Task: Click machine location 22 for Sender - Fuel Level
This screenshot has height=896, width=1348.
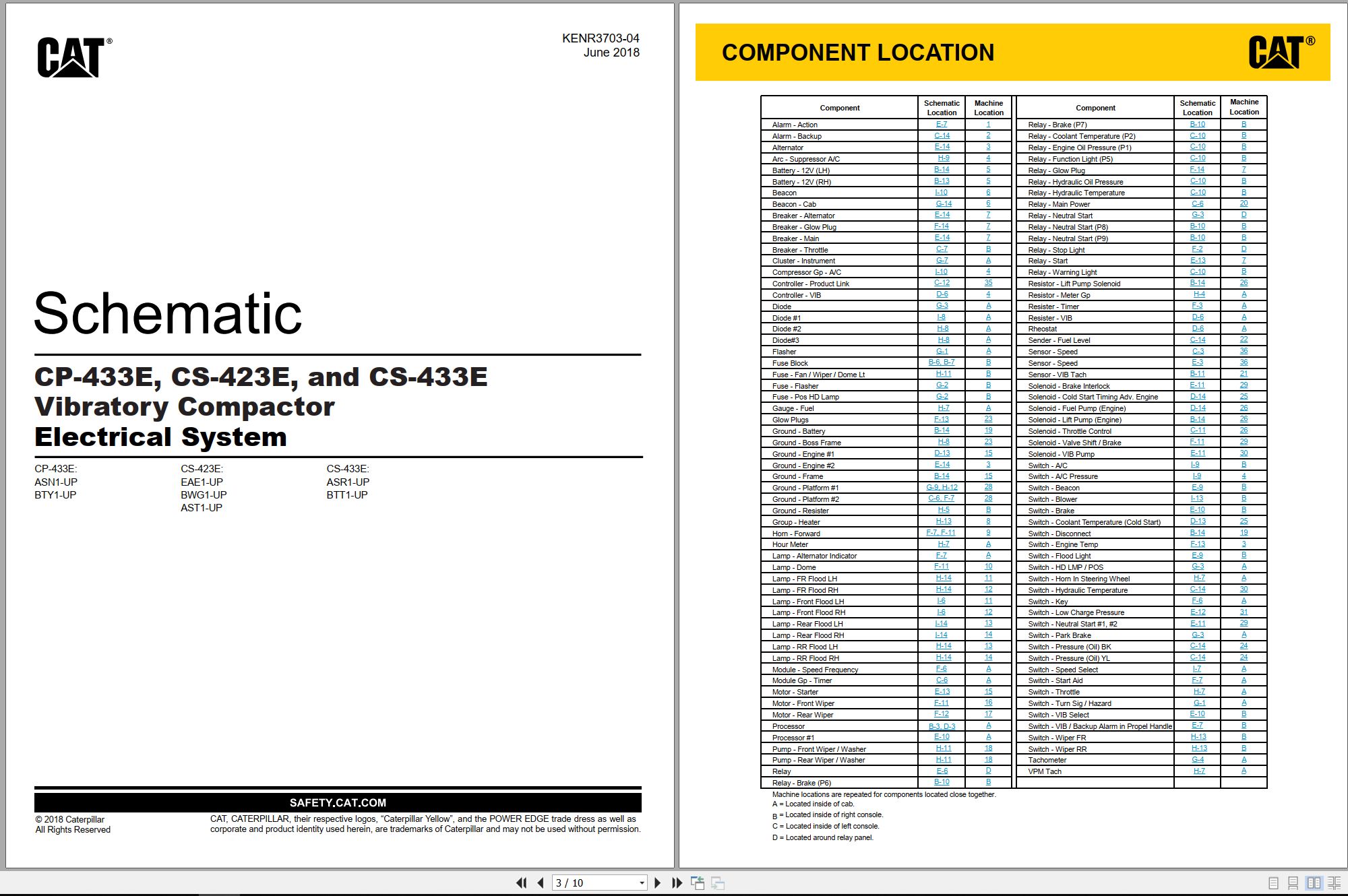Action: [x=1244, y=340]
